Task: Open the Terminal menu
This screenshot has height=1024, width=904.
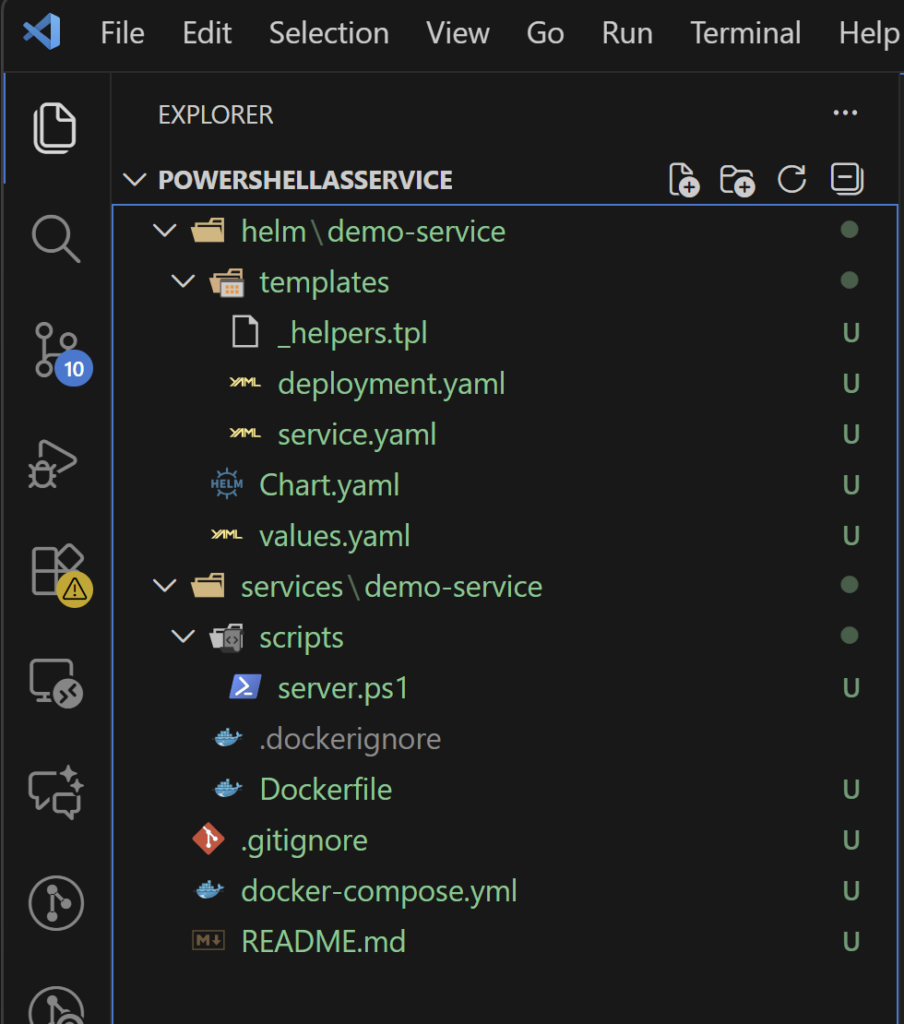Action: [745, 33]
